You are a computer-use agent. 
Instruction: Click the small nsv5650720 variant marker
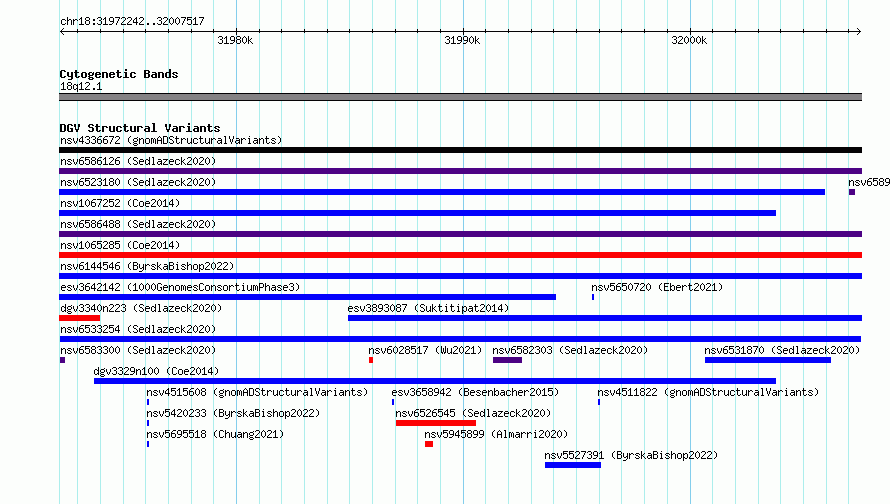coord(593,297)
